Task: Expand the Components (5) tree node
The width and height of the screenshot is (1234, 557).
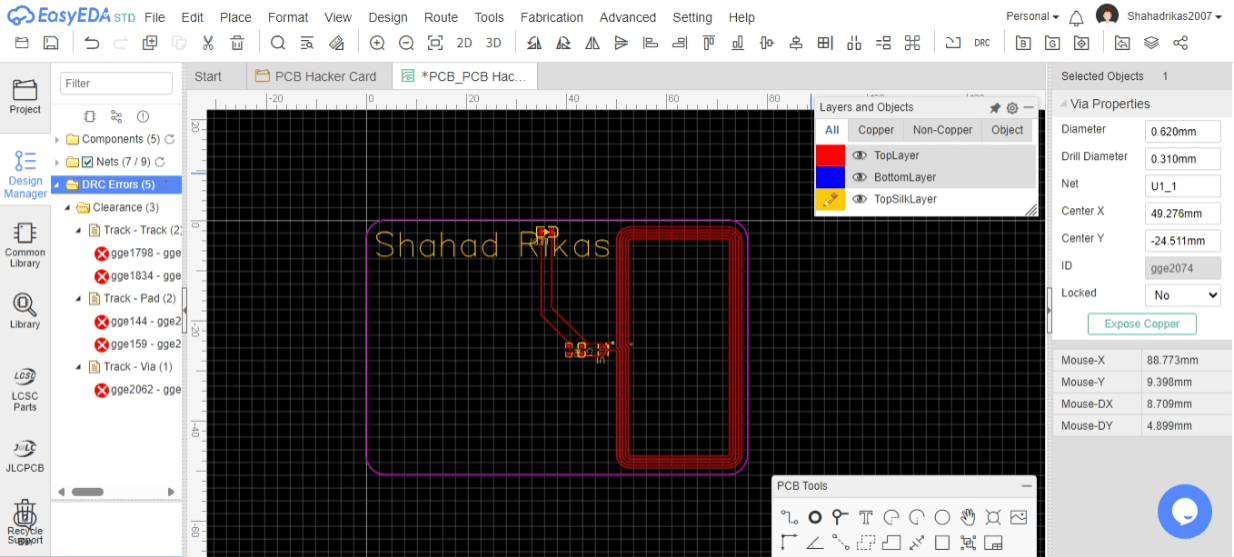Action: pyautogui.click(x=57, y=140)
